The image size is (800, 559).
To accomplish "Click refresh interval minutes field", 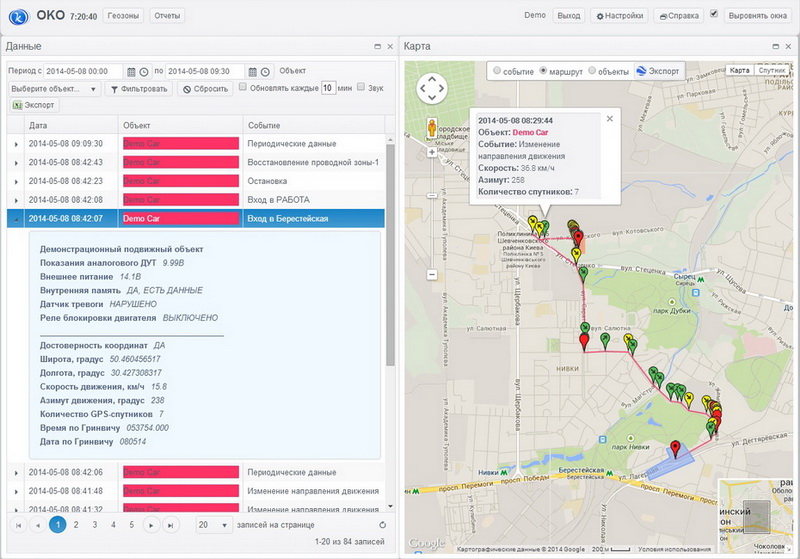I will pyautogui.click(x=328, y=88).
